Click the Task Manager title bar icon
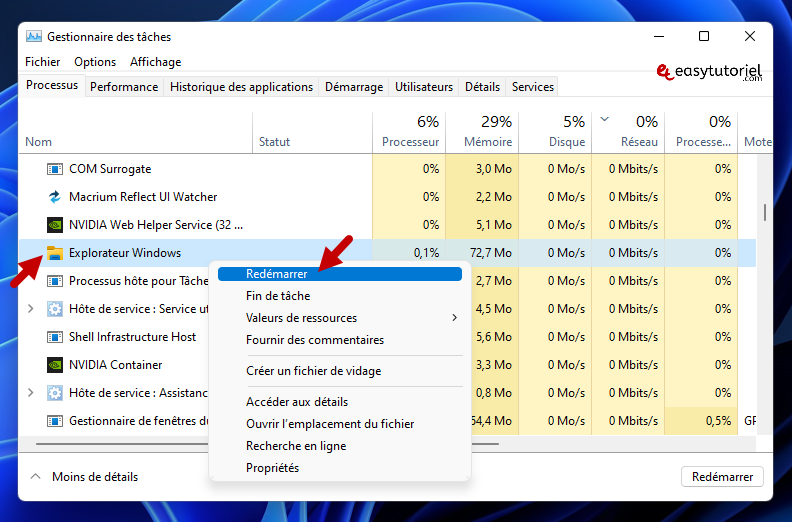The image size is (792, 522). [34, 36]
